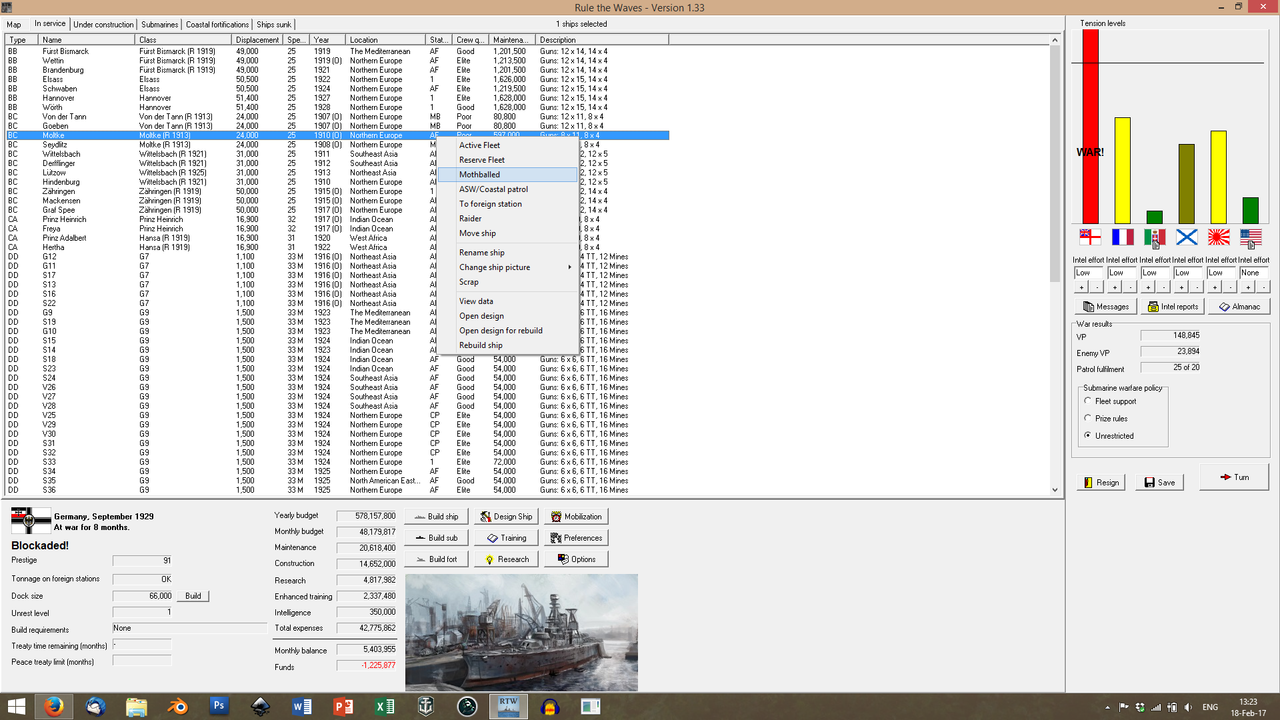Open Intel reports
Screen dimensions: 1280x720
tap(1172, 306)
